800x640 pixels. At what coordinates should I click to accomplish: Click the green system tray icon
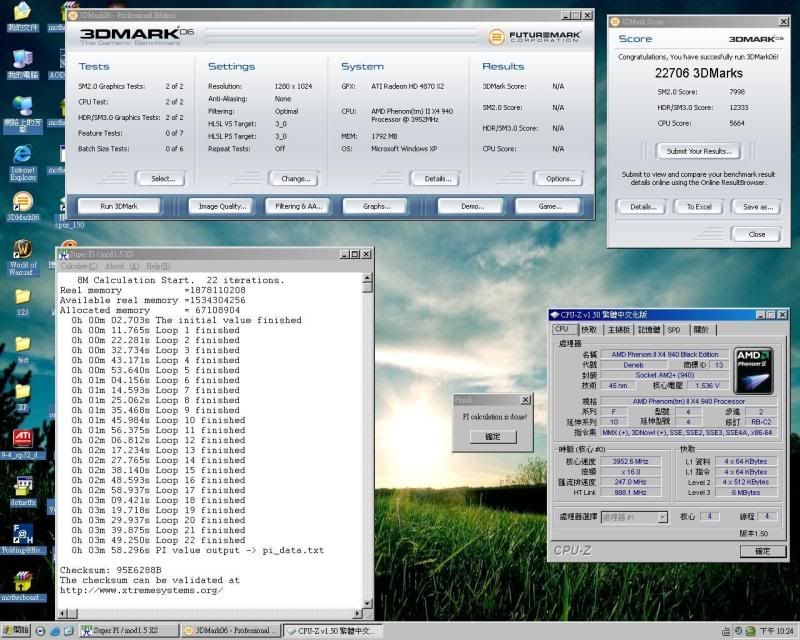pyautogui.click(x=751, y=631)
